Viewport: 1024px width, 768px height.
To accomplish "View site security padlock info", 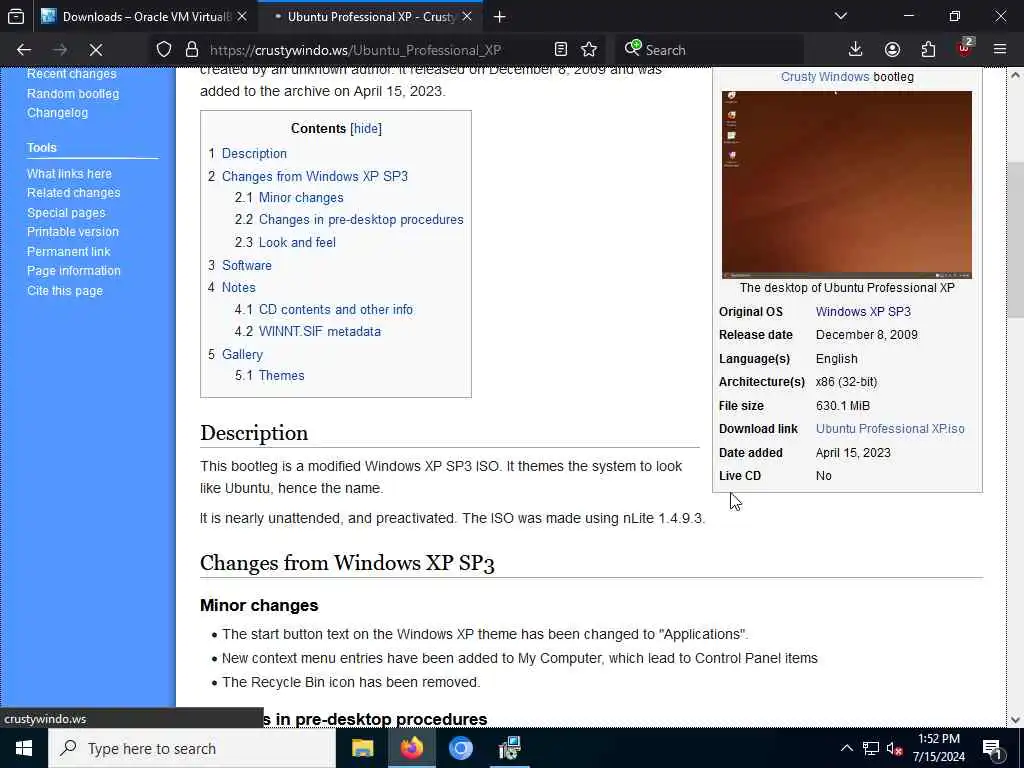I will pos(191,50).
